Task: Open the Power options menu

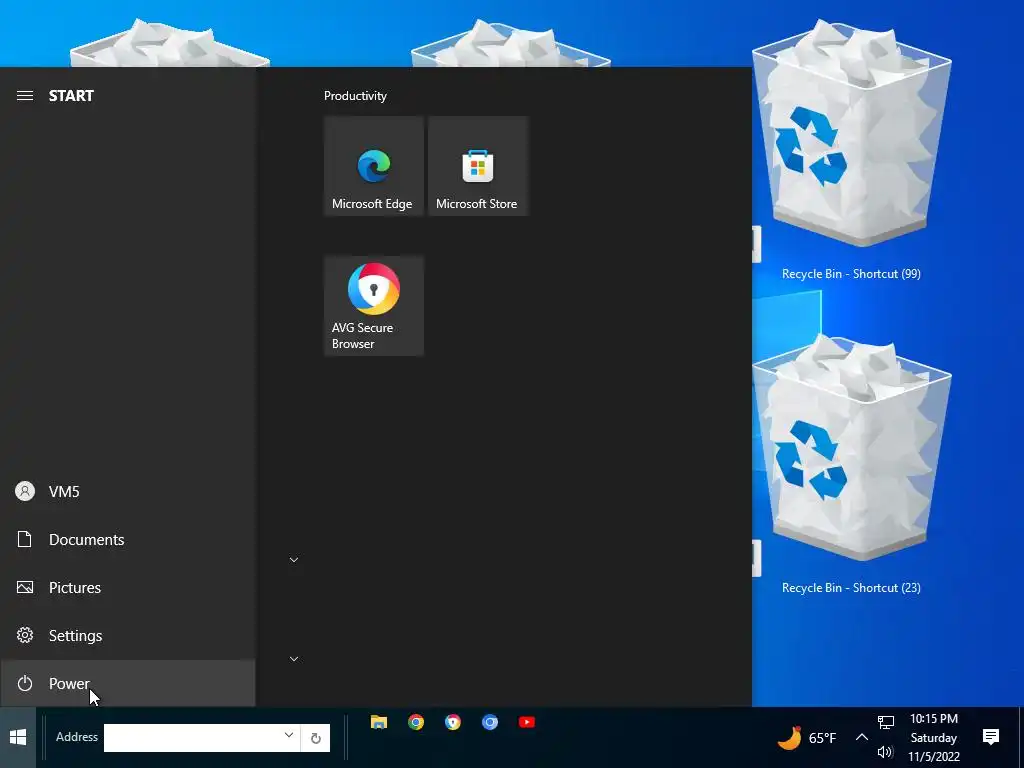Action: pos(127,683)
